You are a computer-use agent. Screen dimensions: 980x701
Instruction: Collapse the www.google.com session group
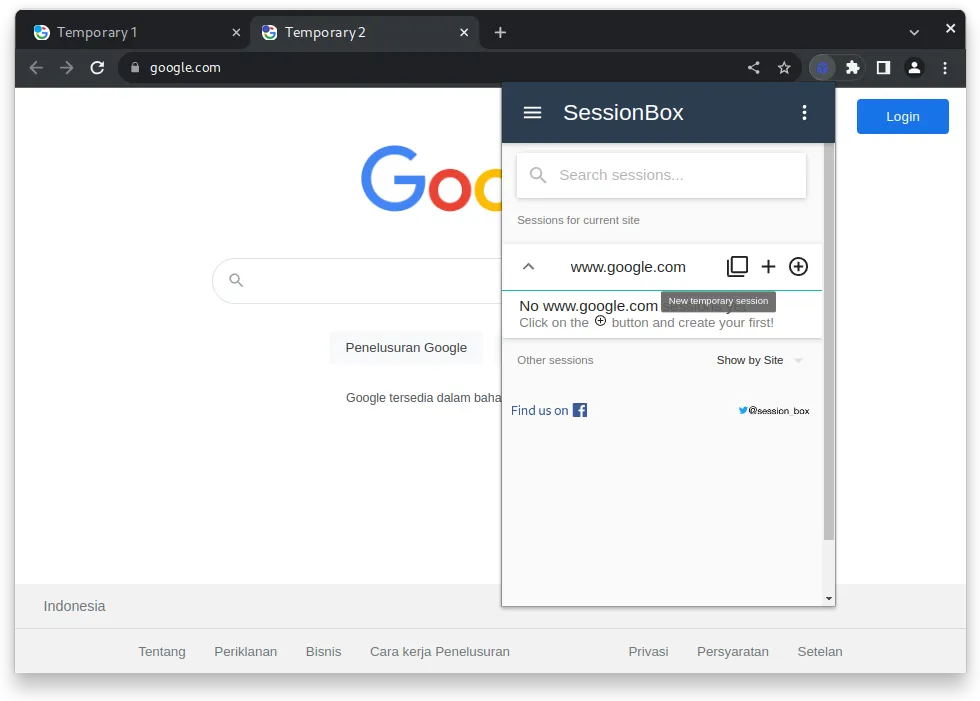pos(529,266)
